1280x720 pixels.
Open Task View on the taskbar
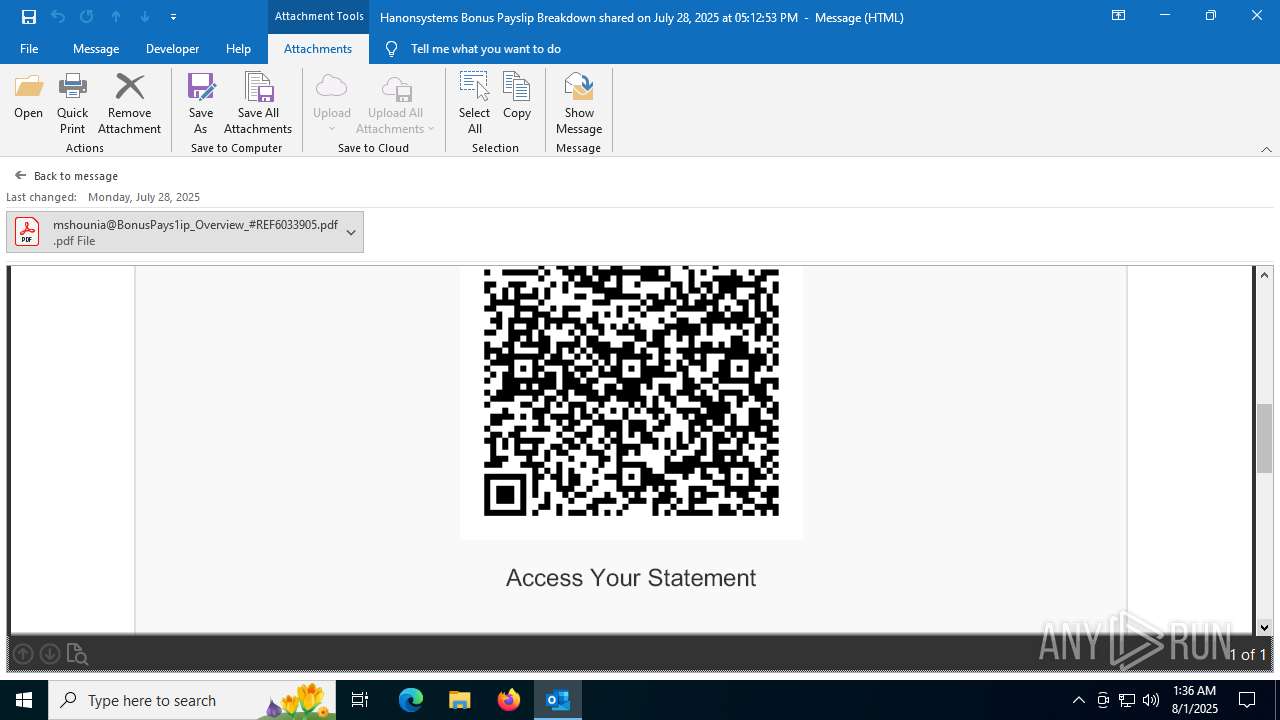pos(360,700)
